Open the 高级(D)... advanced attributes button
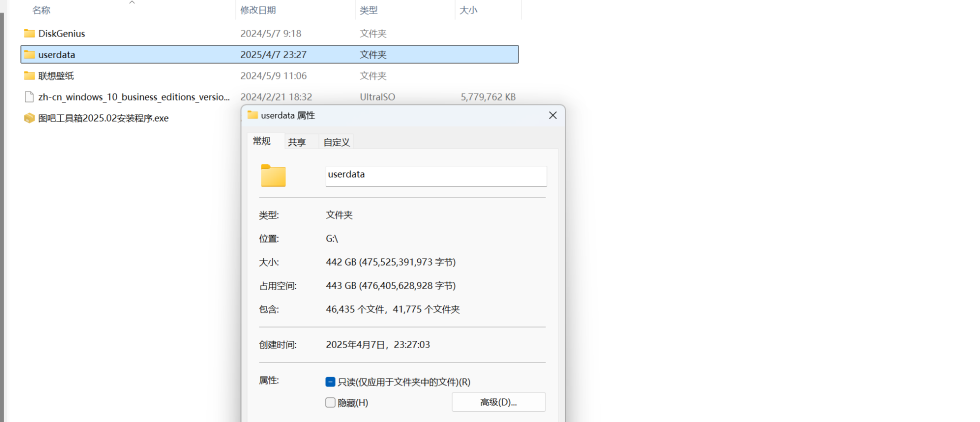The height and width of the screenshot is (422, 980). [499, 402]
